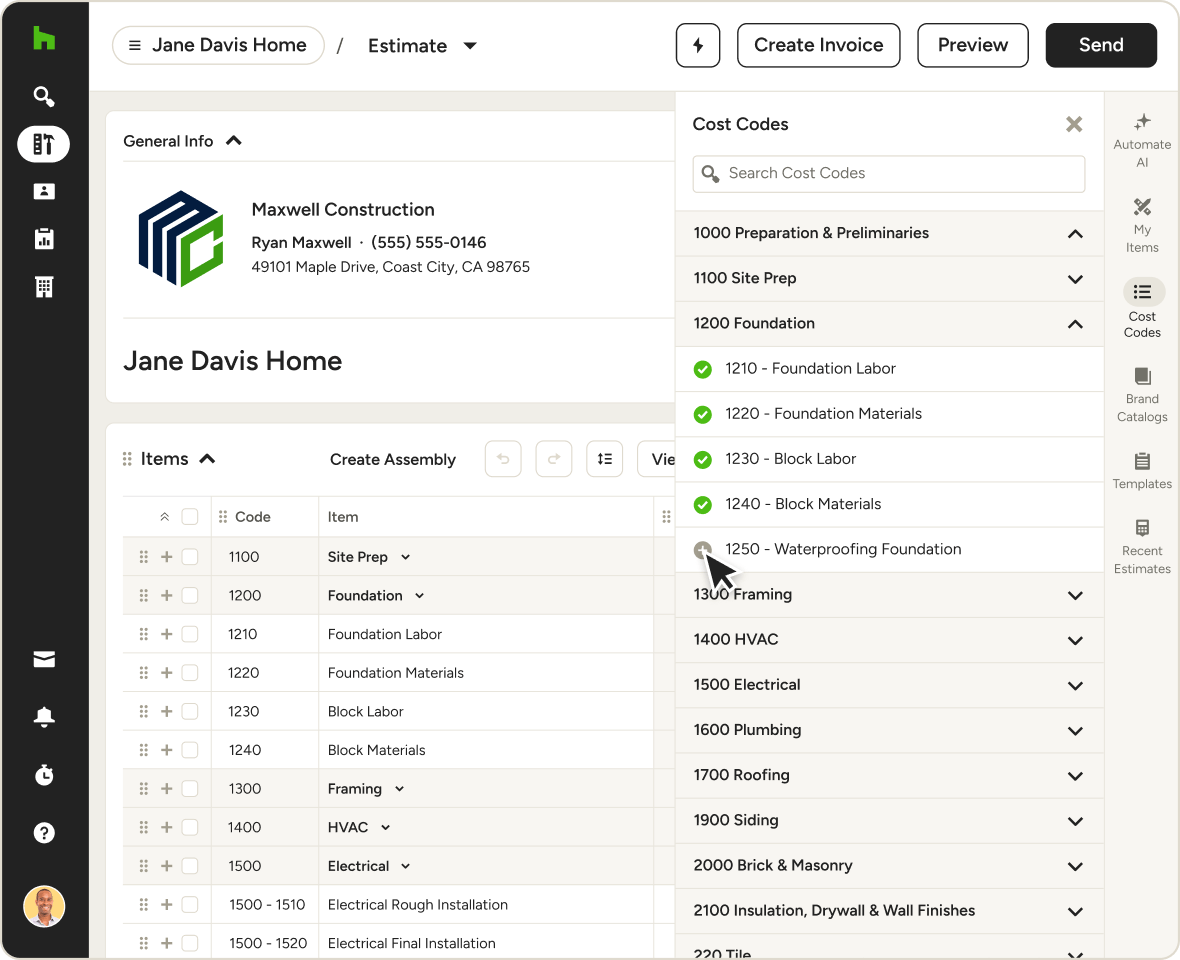This screenshot has width=1180, height=960.
Task: Click the undo arrow in the Items toolbar
Action: (503, 459)
